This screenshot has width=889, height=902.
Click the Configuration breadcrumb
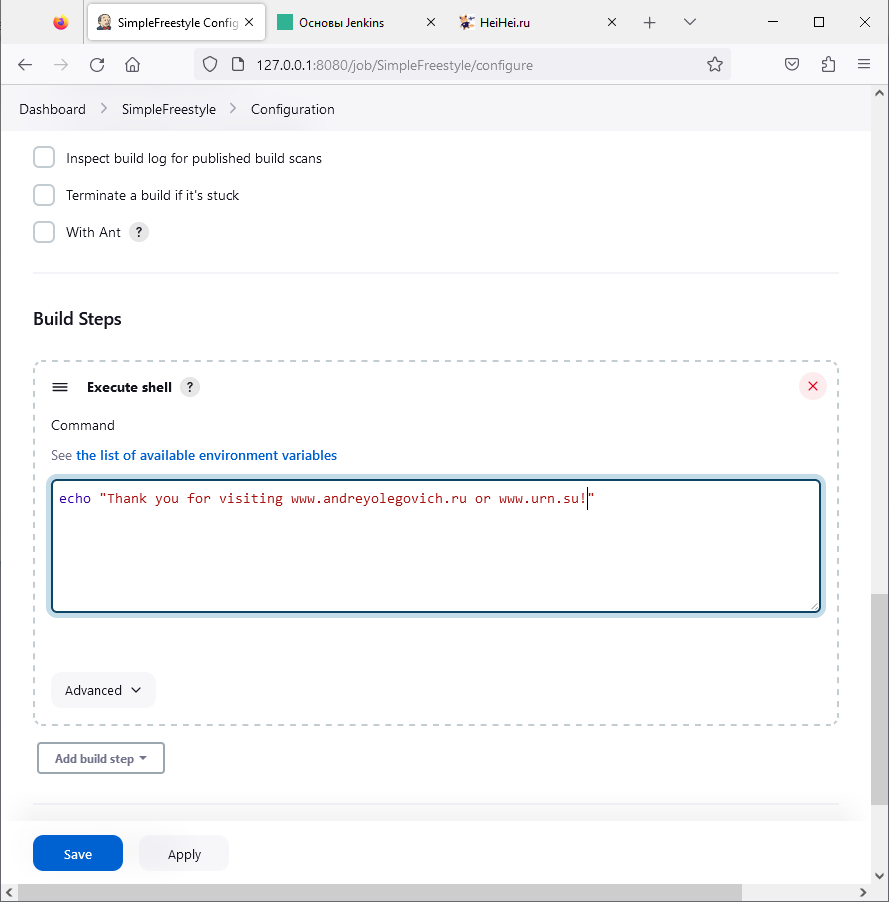[x=292, y=109]
